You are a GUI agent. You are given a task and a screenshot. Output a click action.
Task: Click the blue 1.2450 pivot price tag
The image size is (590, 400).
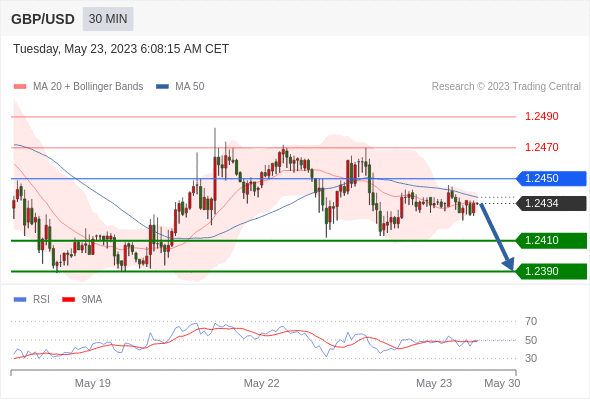pos(552,178)
